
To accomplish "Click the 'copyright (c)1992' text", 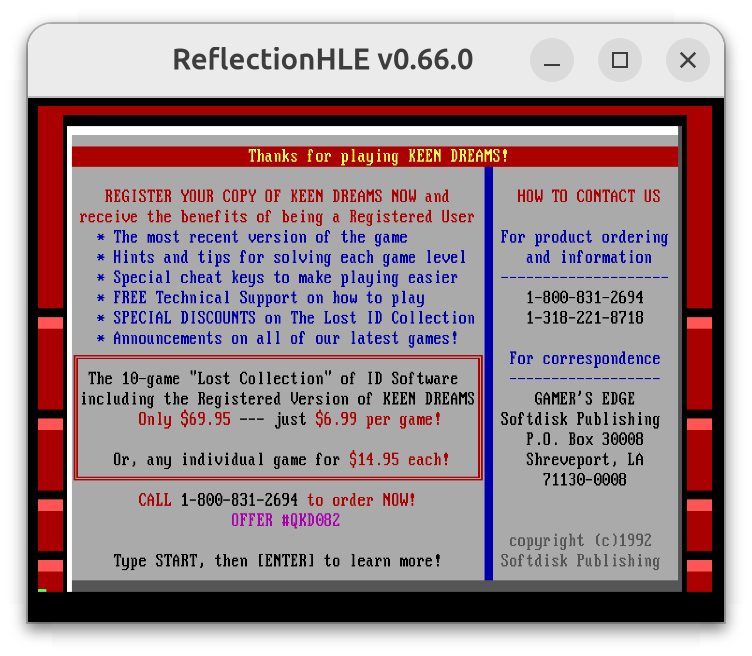I will (580, 540).
